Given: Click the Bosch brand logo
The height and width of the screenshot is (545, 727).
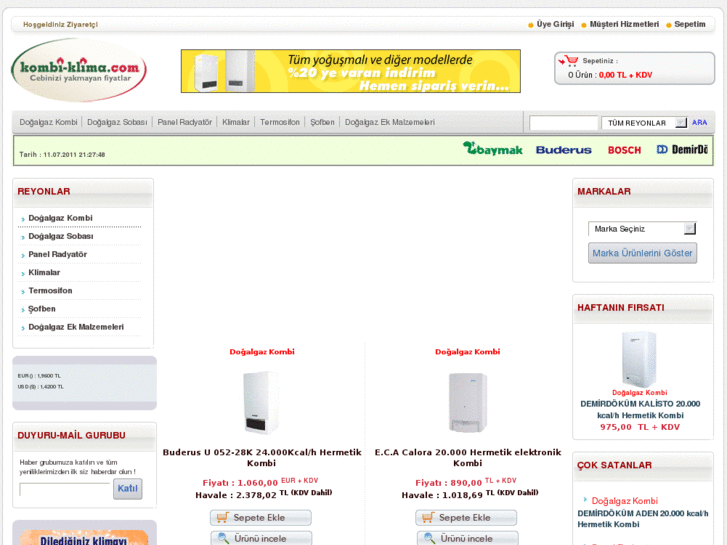Looking at the screenshot, I should pos(624,150).
